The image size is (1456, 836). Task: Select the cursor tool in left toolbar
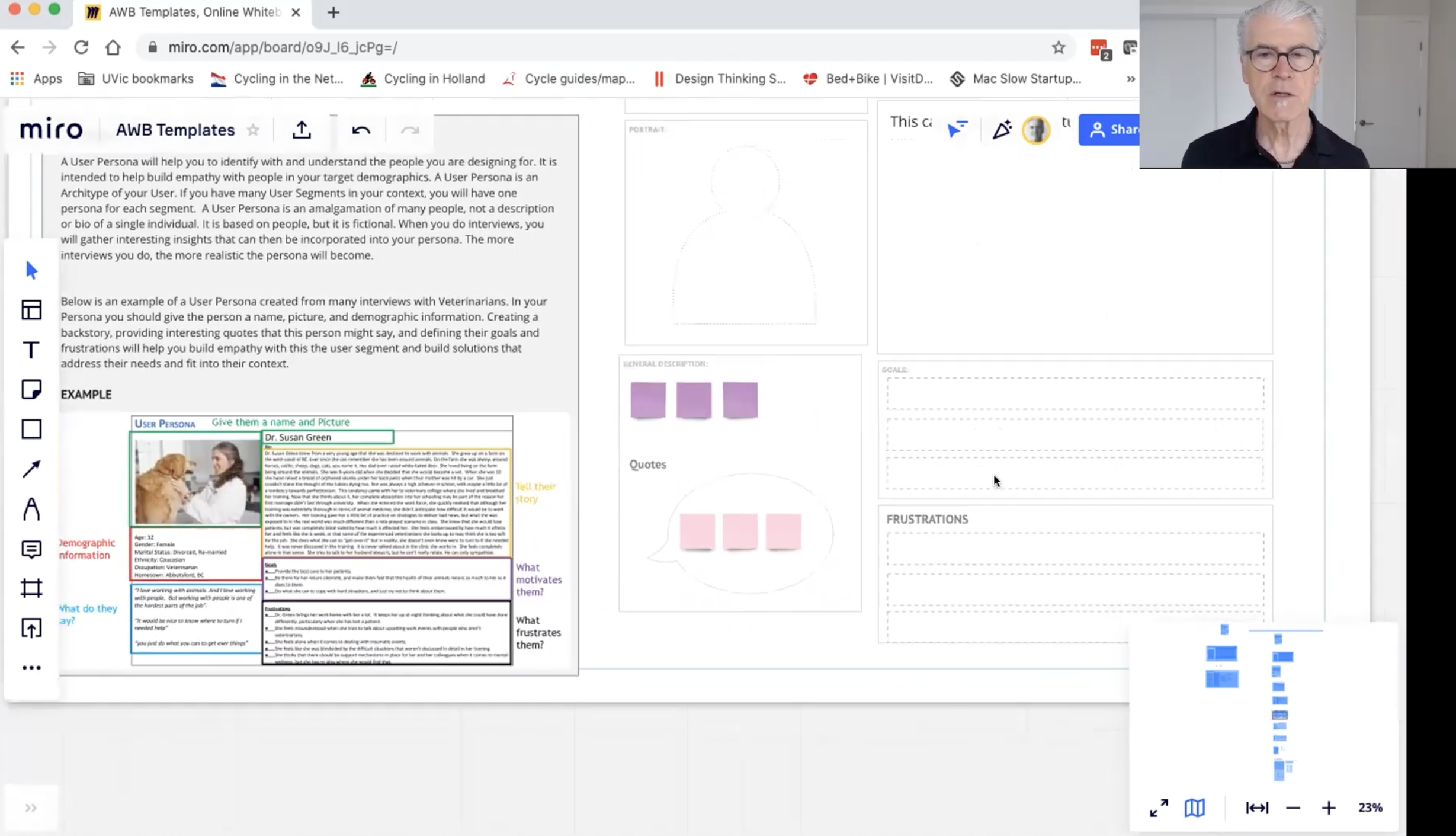point(31,270)
